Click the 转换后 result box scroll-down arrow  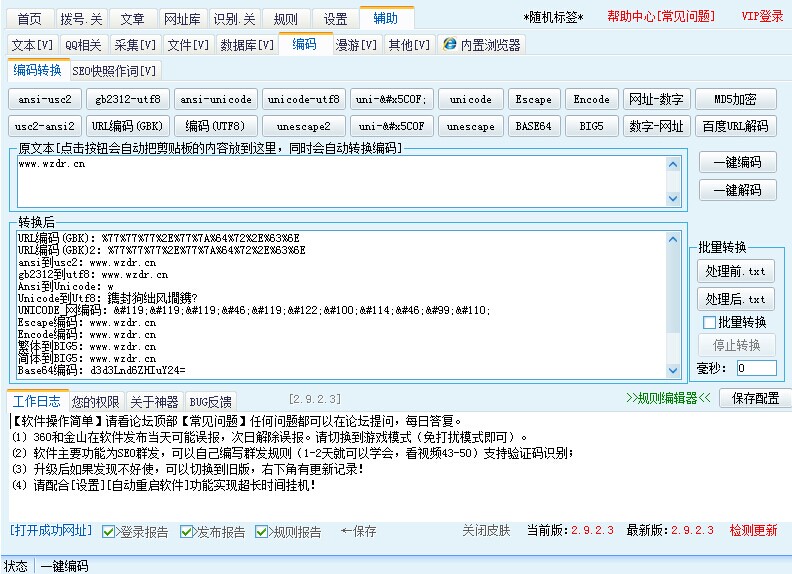(x=673, y=370)
